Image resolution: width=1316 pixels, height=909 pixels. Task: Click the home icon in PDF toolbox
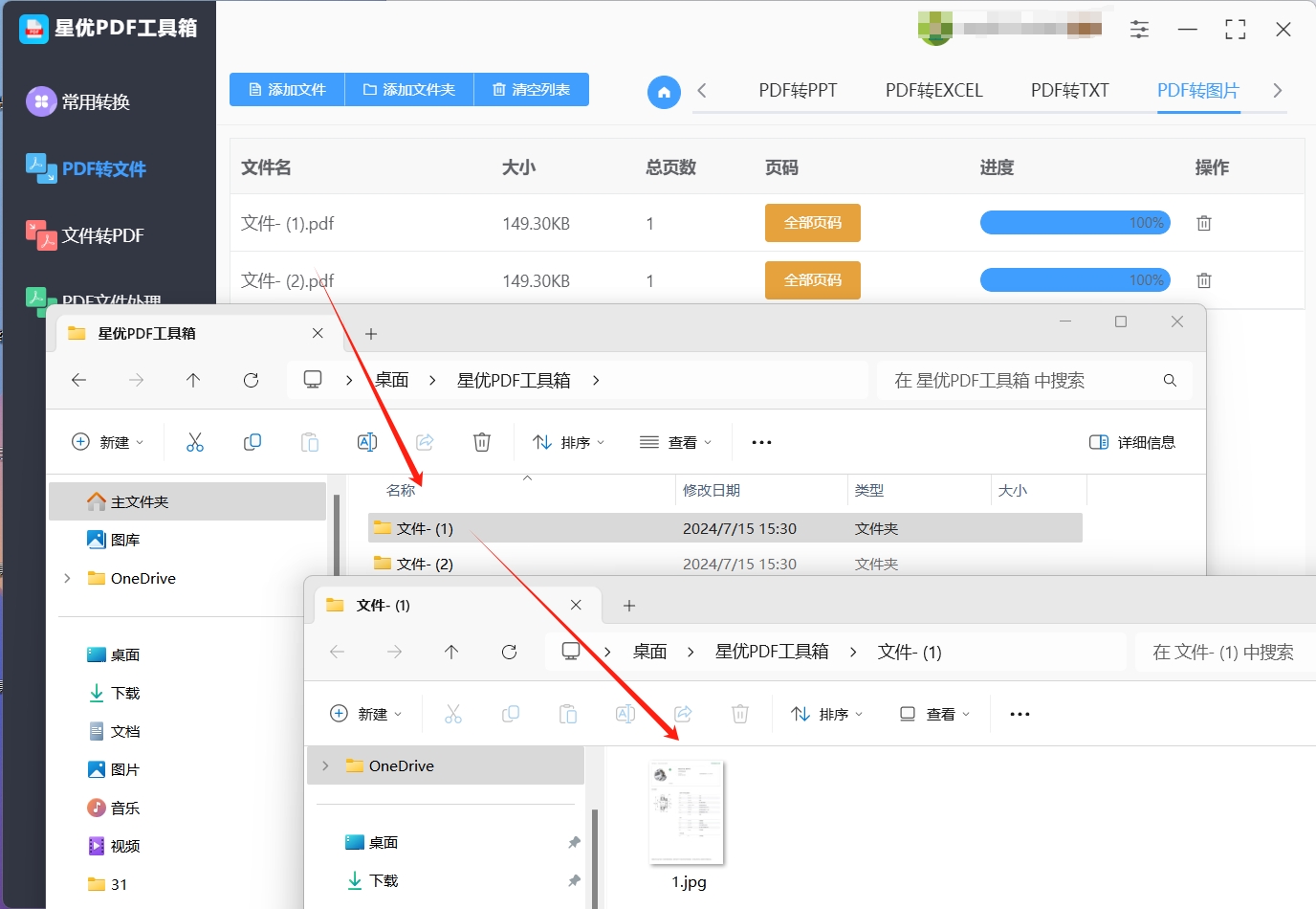pos(664,92)
